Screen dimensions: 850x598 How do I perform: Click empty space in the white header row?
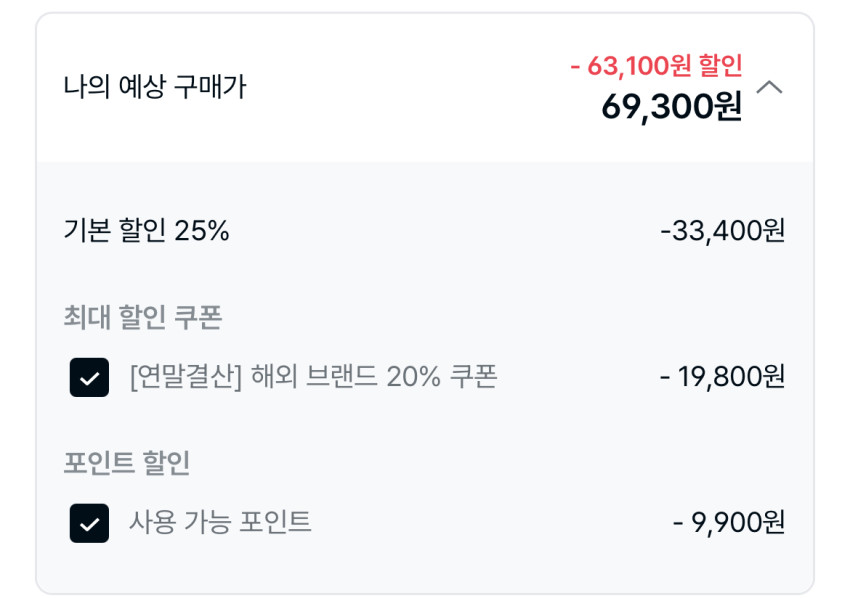pos(400,87)
